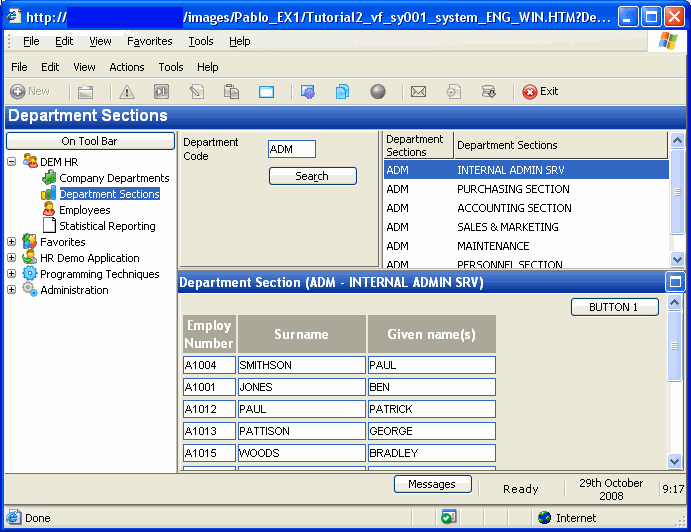
Task: Click the Messages button in status bar
Action: [432, 484]
